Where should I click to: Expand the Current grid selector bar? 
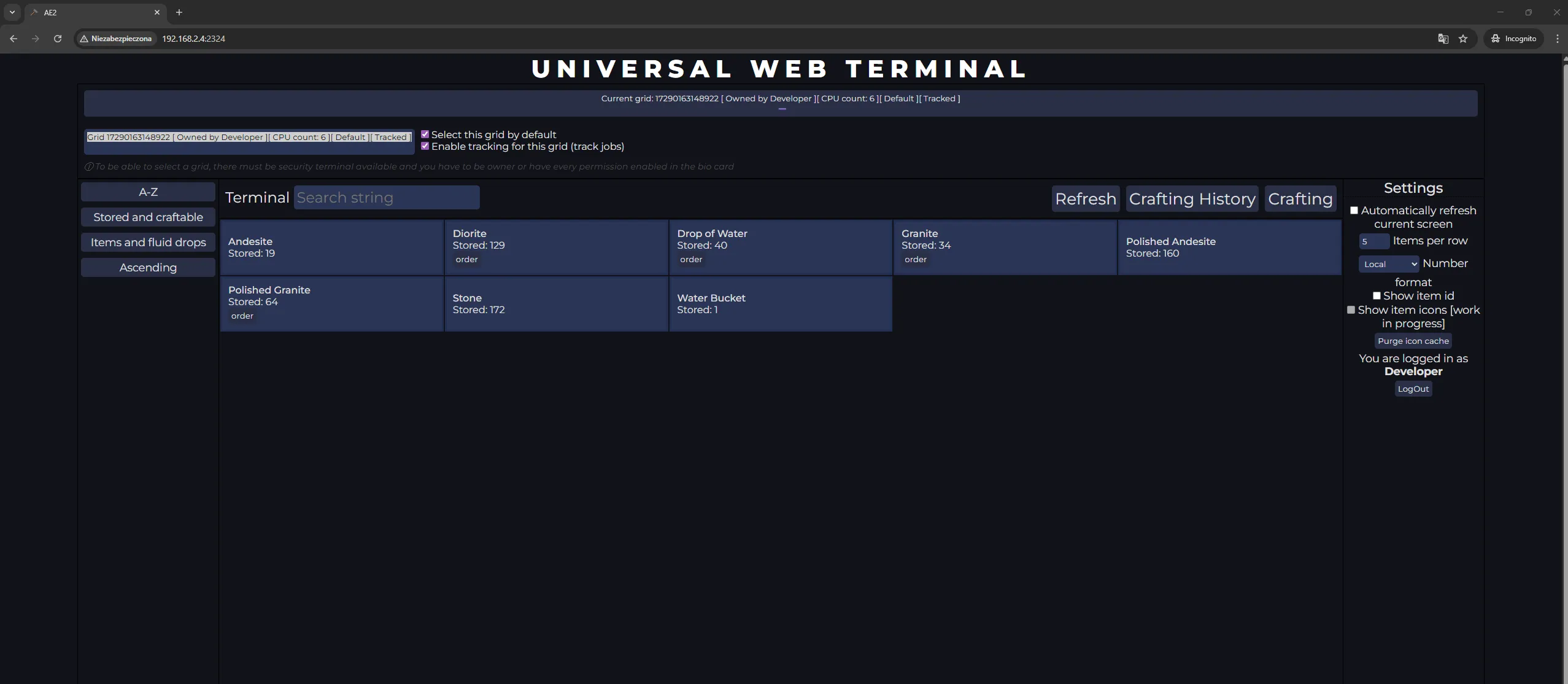pyautogui.click(x=781, y=103)
